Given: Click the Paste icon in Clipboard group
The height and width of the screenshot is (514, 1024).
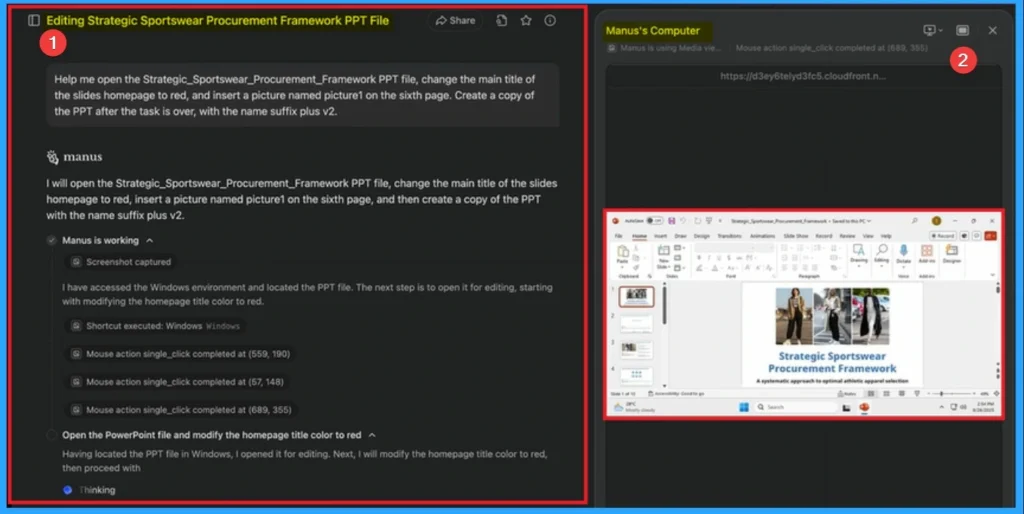Looking at the screenshot, I should (622, 251).
